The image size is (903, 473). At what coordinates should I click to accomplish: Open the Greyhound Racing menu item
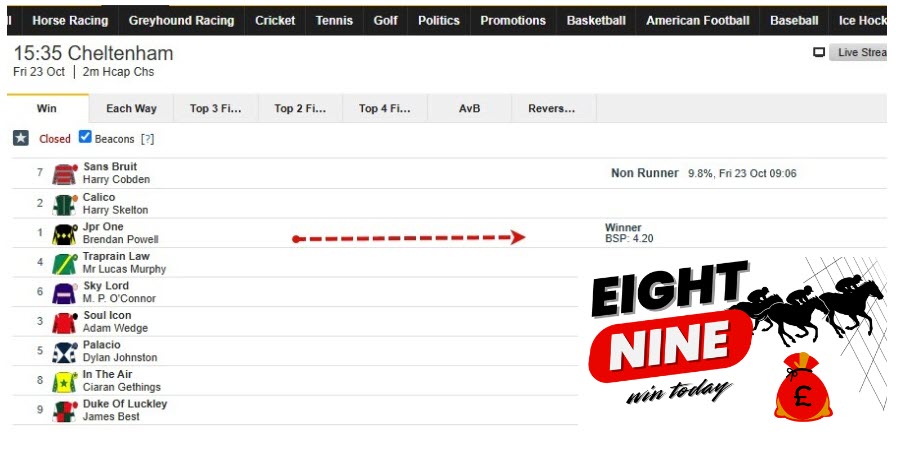pyautogui.click(x=181, y=21)
